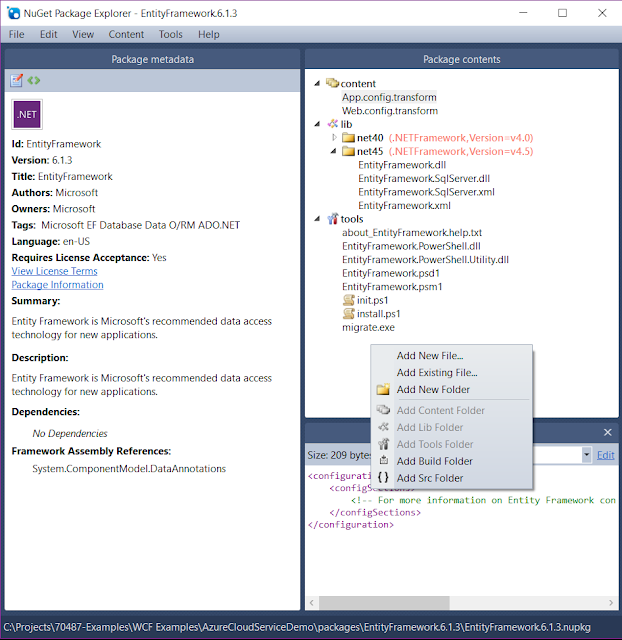Open the Tools menu
Image resolution: width=622 pixels, height=640 pixels.
171,34
